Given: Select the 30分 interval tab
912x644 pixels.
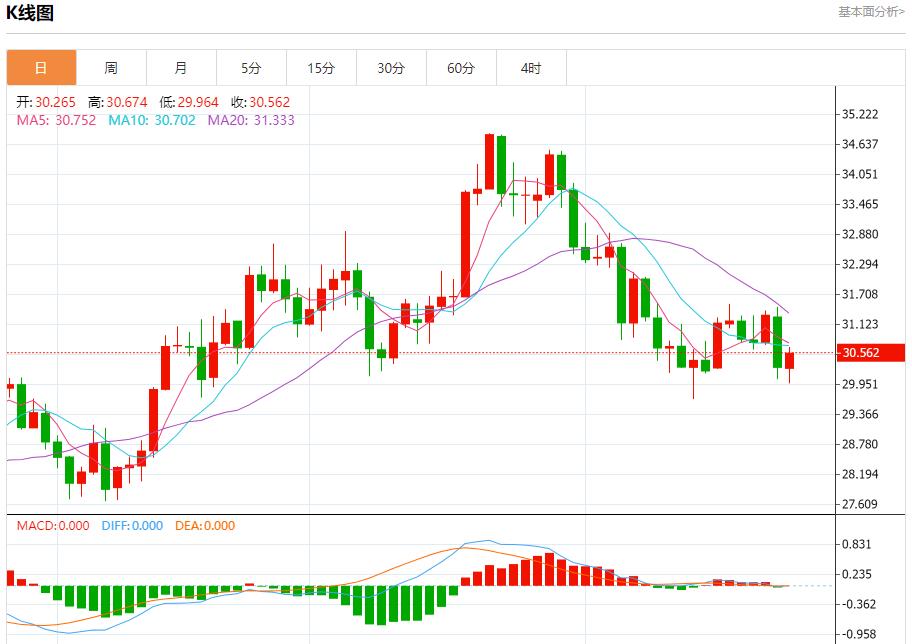Looking at the screenshot, I should click(x=391, y=68).
